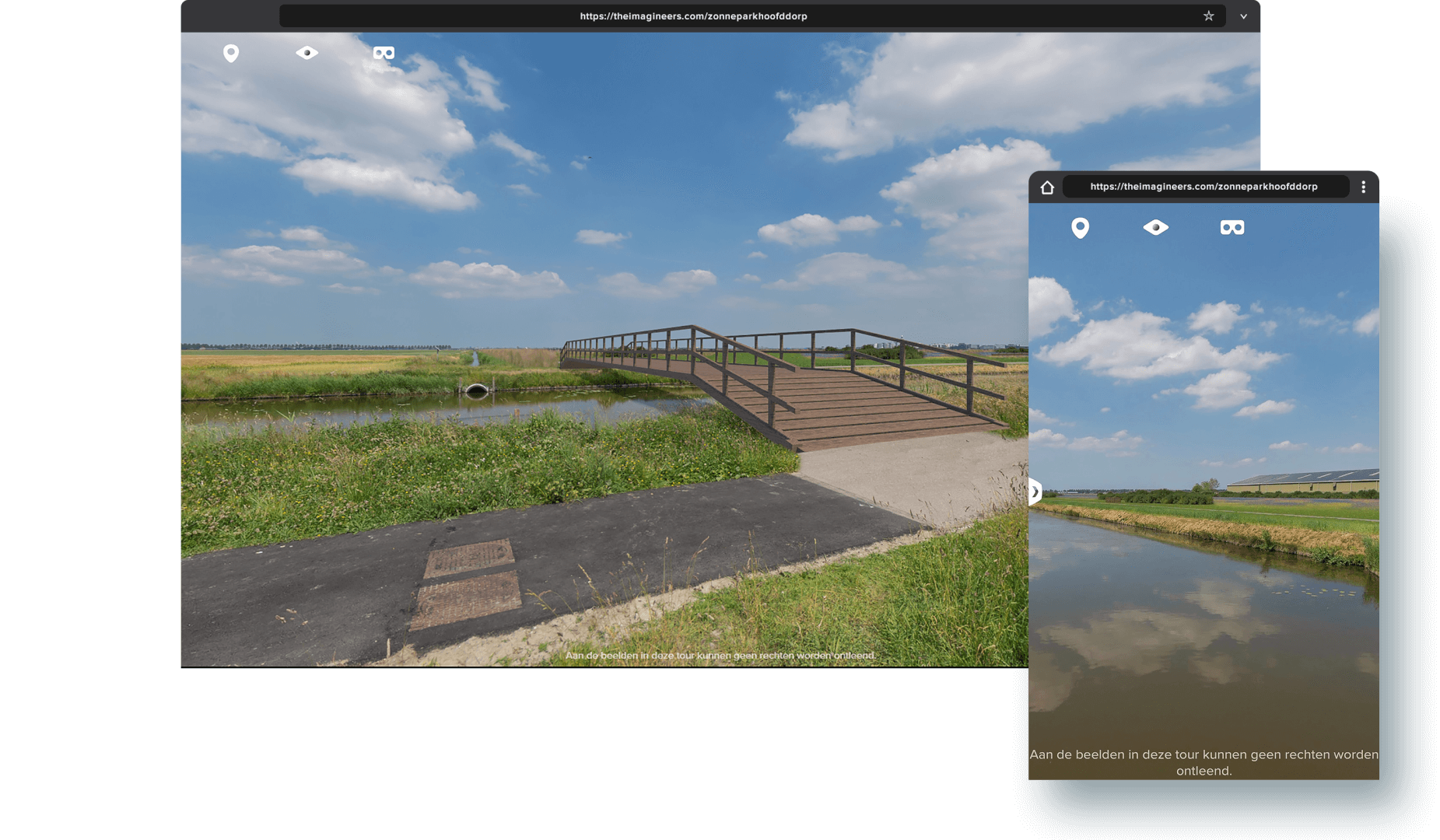
Task: Expand the chevron dropdown beside desktop address bar
Action: 1243,16
